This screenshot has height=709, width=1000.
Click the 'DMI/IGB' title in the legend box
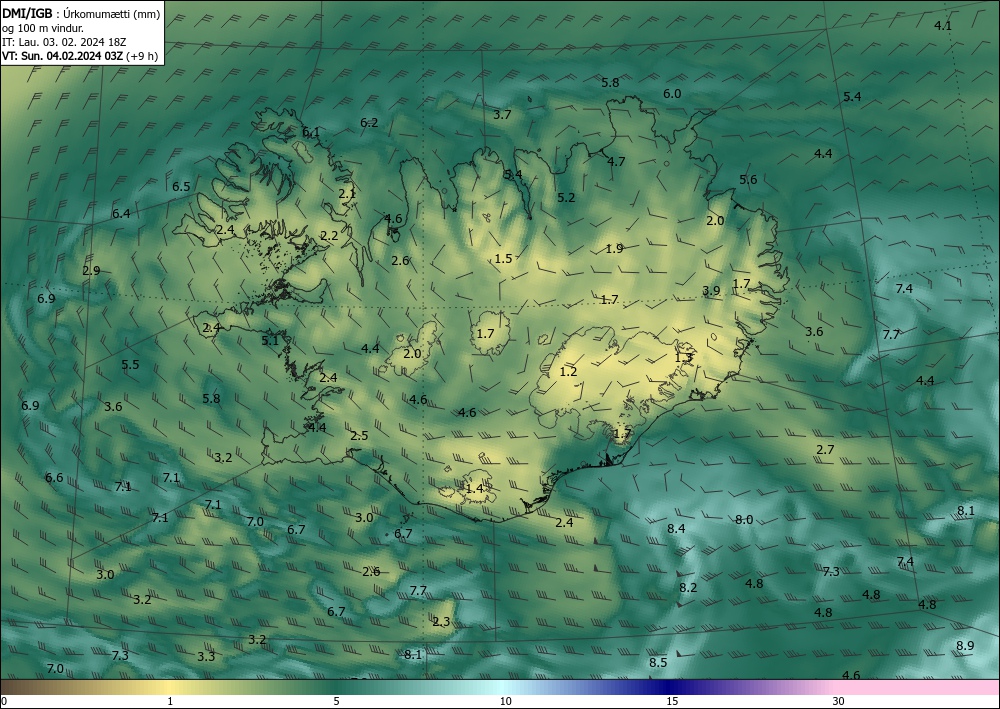click(27, 14)
